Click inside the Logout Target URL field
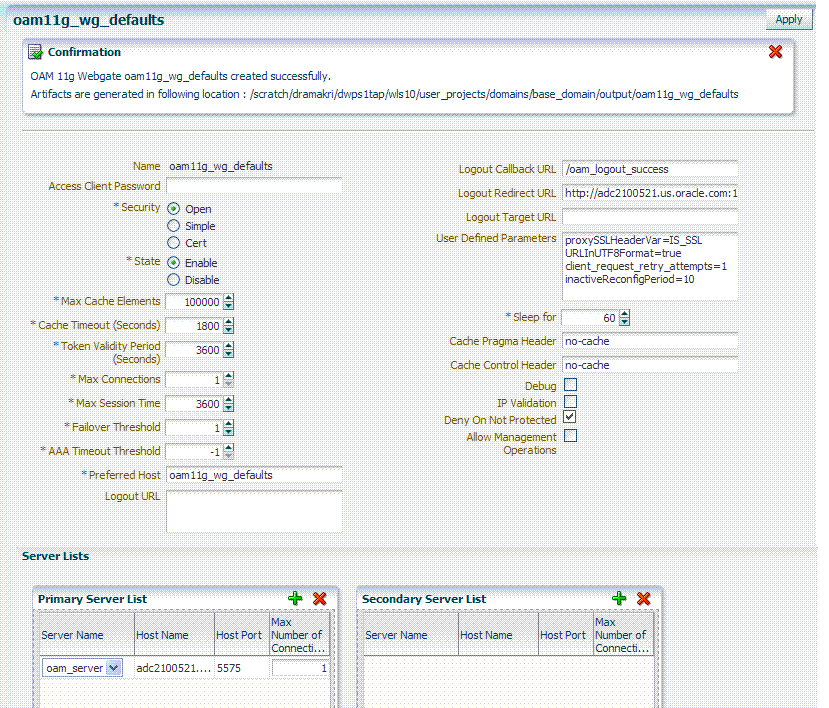Image resolution: width=829 pixels, height=708 pixels. [x=650, y=217]
